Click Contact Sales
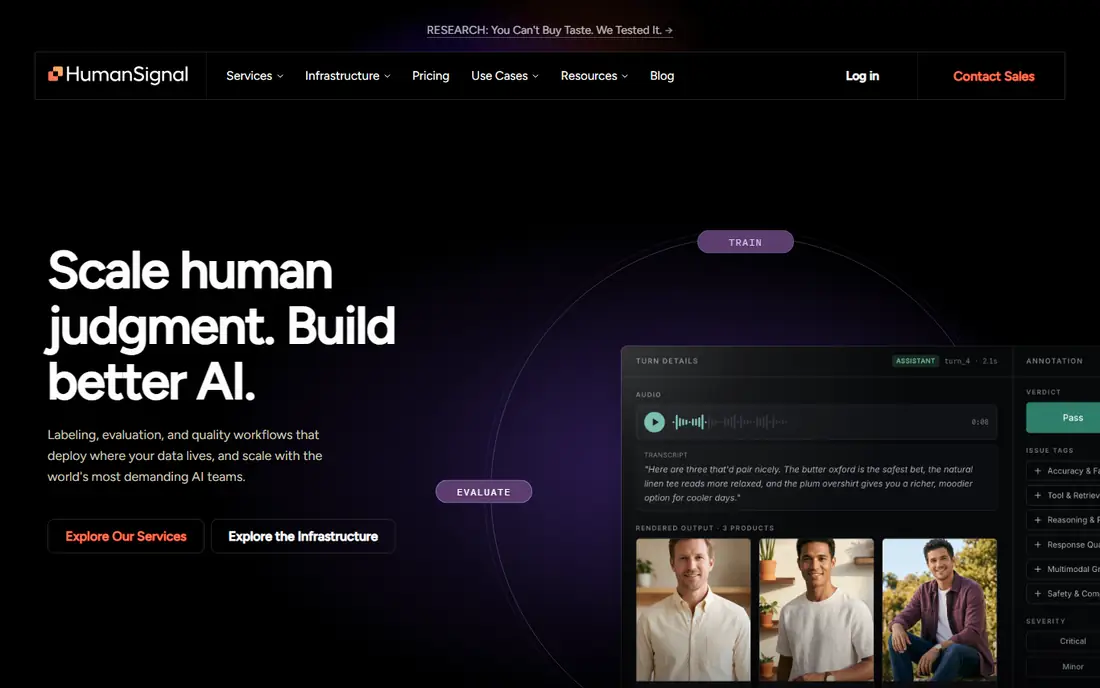 coord(993,76)
